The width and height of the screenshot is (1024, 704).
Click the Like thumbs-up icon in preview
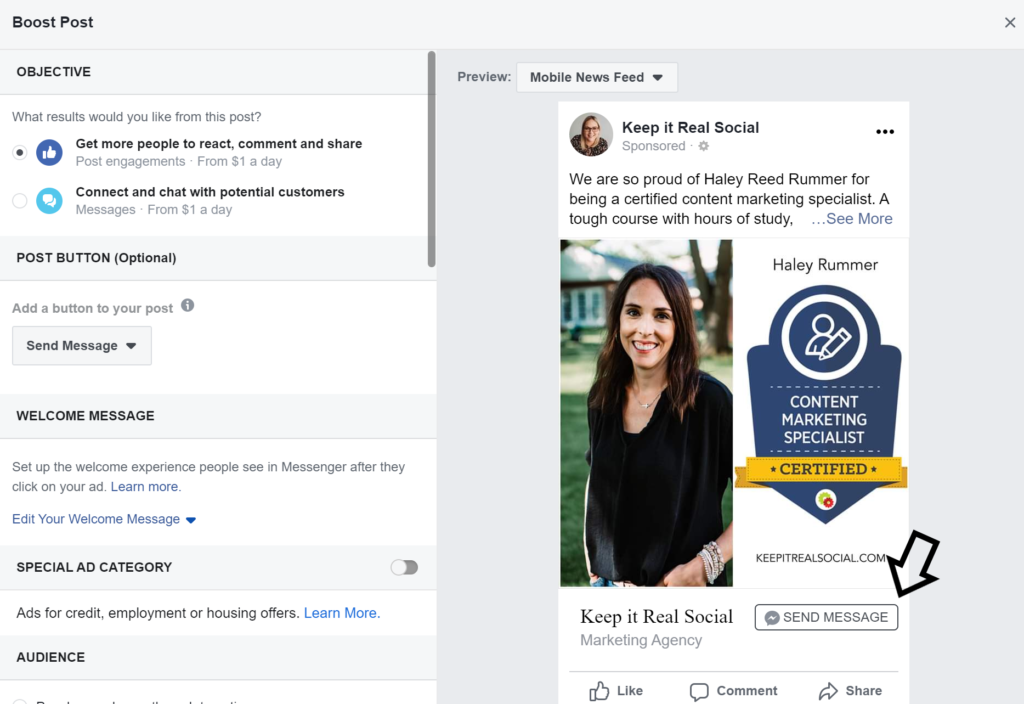(599, 691)
